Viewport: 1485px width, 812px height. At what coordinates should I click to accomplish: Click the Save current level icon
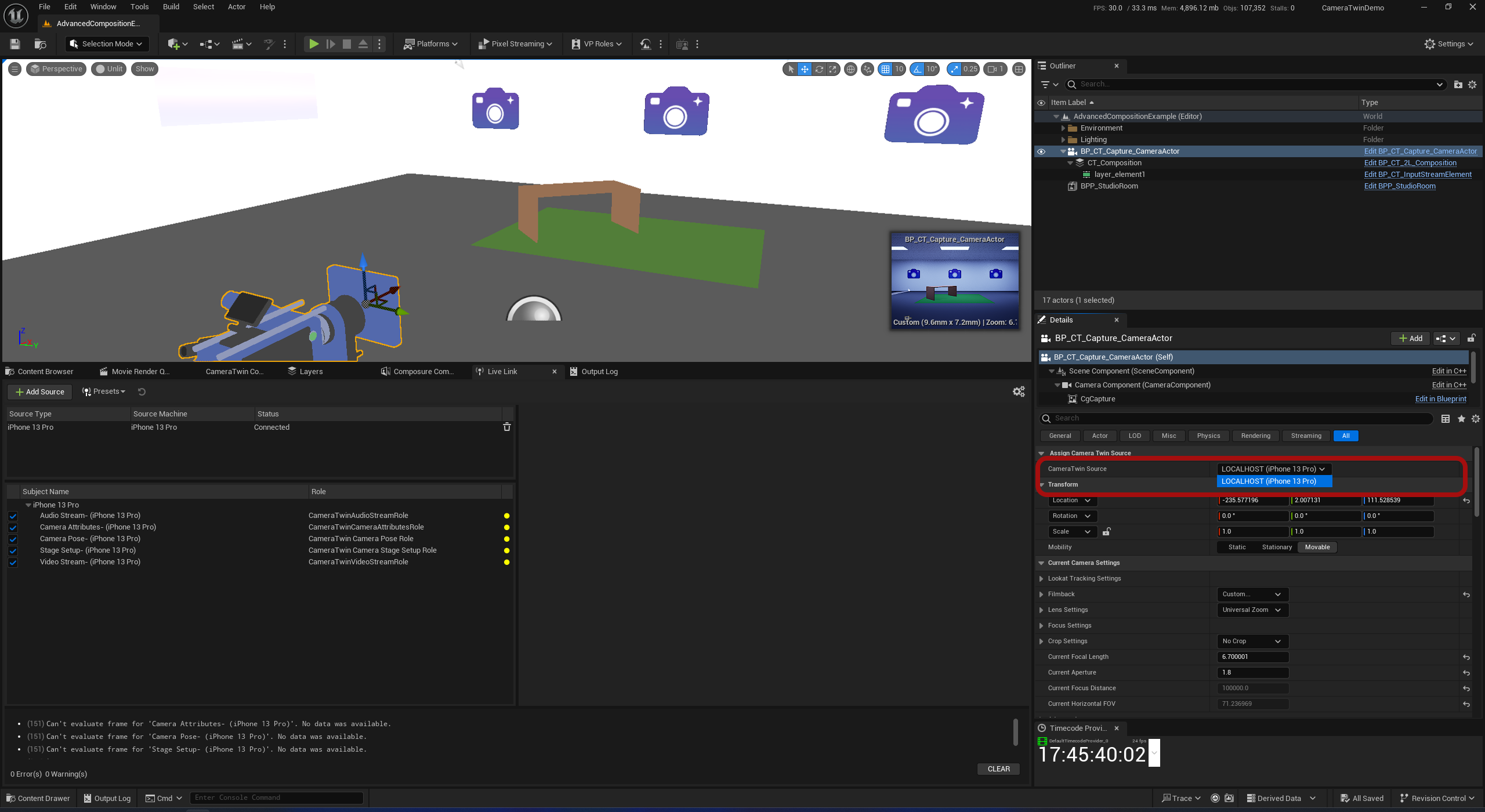[15, 44]
